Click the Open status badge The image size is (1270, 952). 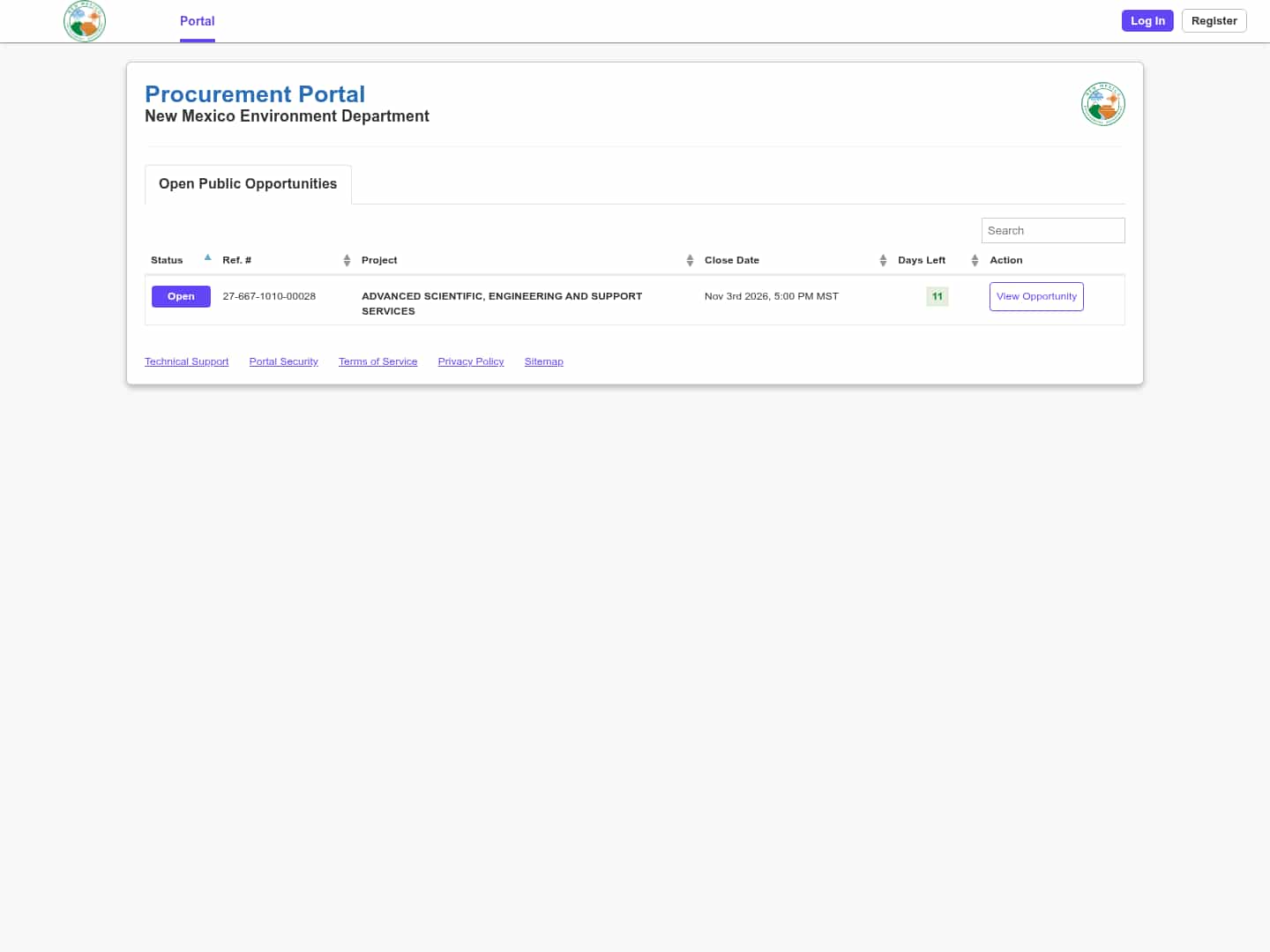[181, 296]
